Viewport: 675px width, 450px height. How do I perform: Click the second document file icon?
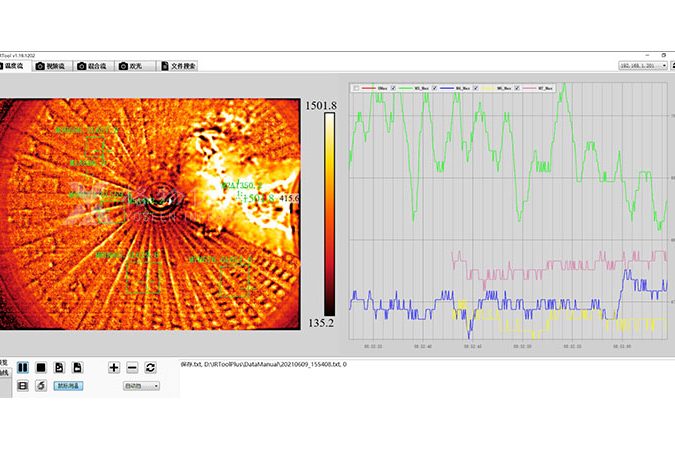[x=77, y=368]
